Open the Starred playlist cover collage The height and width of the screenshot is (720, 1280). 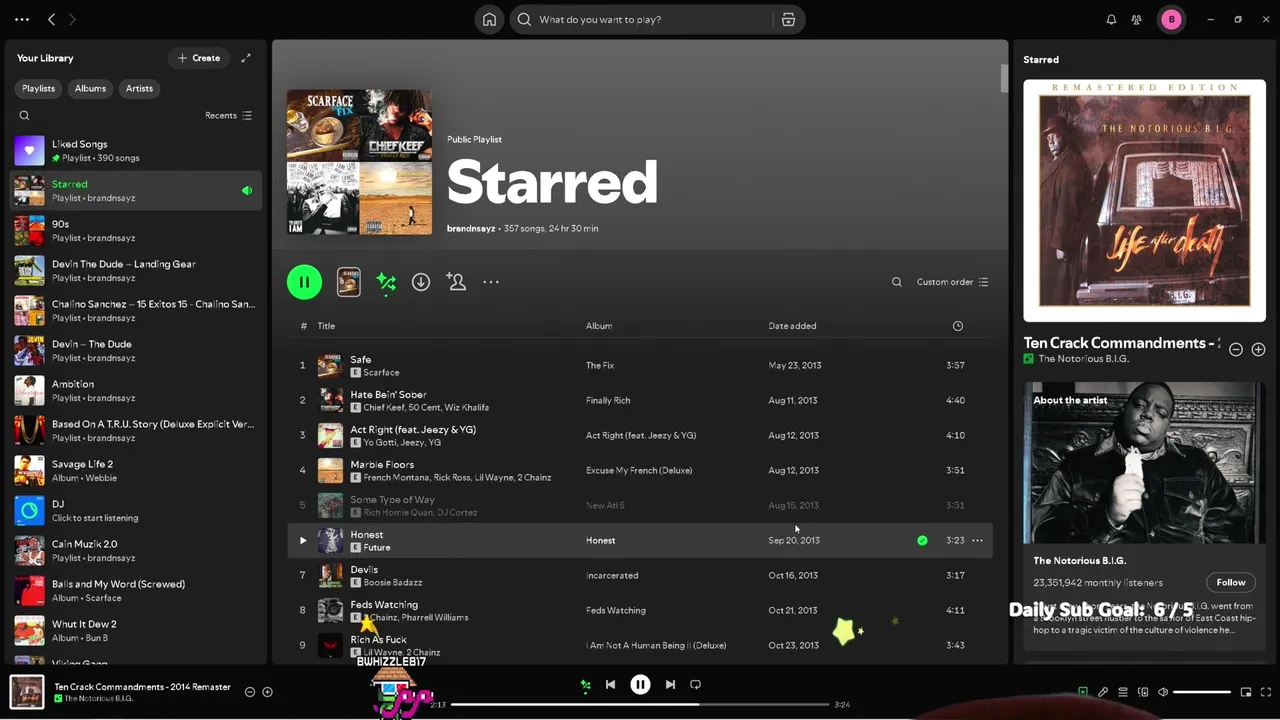(x=359, y=163)
